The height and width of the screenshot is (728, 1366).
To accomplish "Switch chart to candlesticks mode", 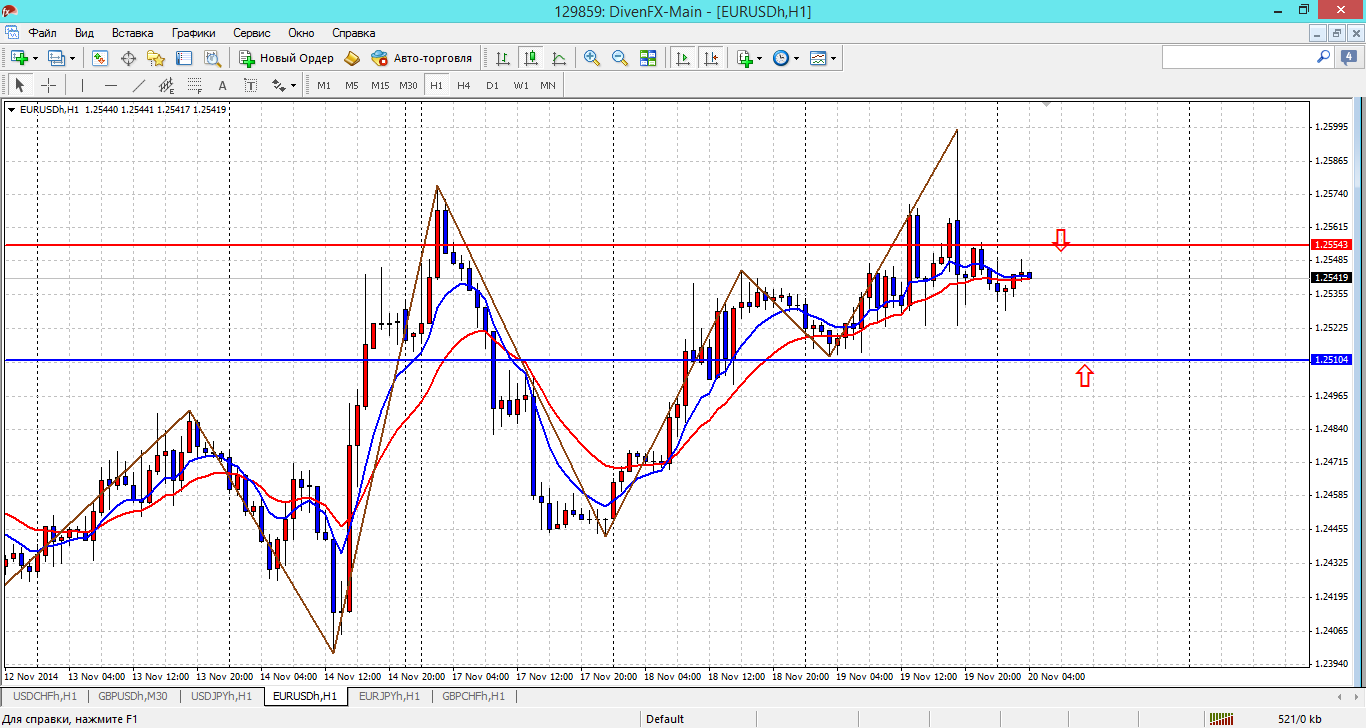I will click(x=530, y=58).
